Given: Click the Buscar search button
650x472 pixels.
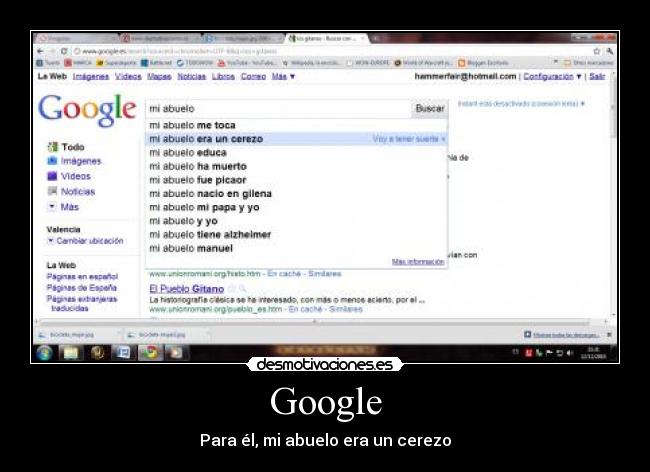Looking at the screenshot, I should (429, 109).
